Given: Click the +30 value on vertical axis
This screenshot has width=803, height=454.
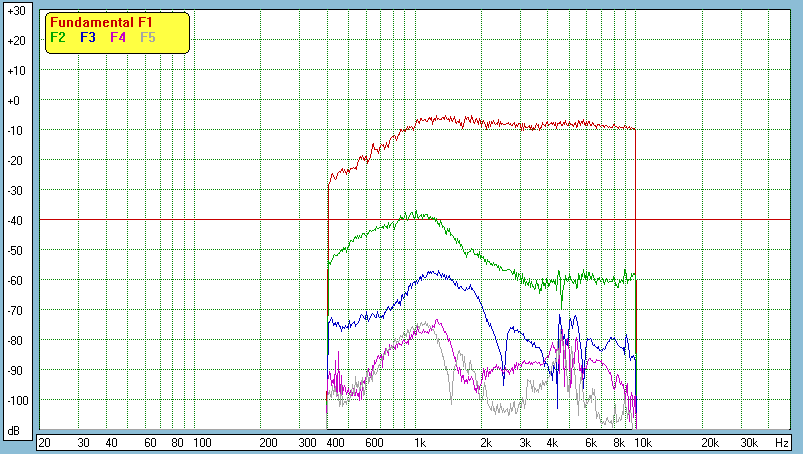Looking at the screenshot, I should coord(15,11).
